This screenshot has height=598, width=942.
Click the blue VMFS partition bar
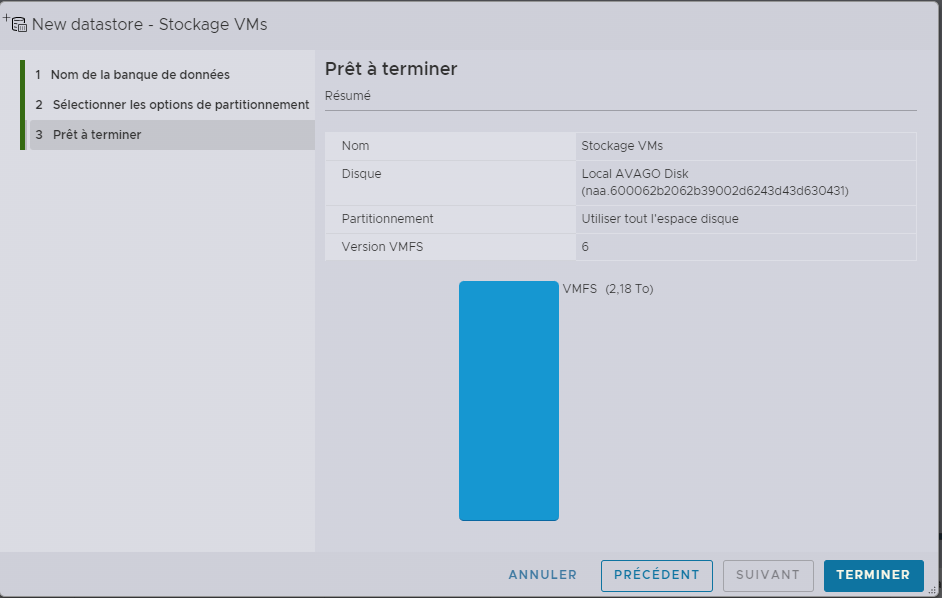(508, 400)
